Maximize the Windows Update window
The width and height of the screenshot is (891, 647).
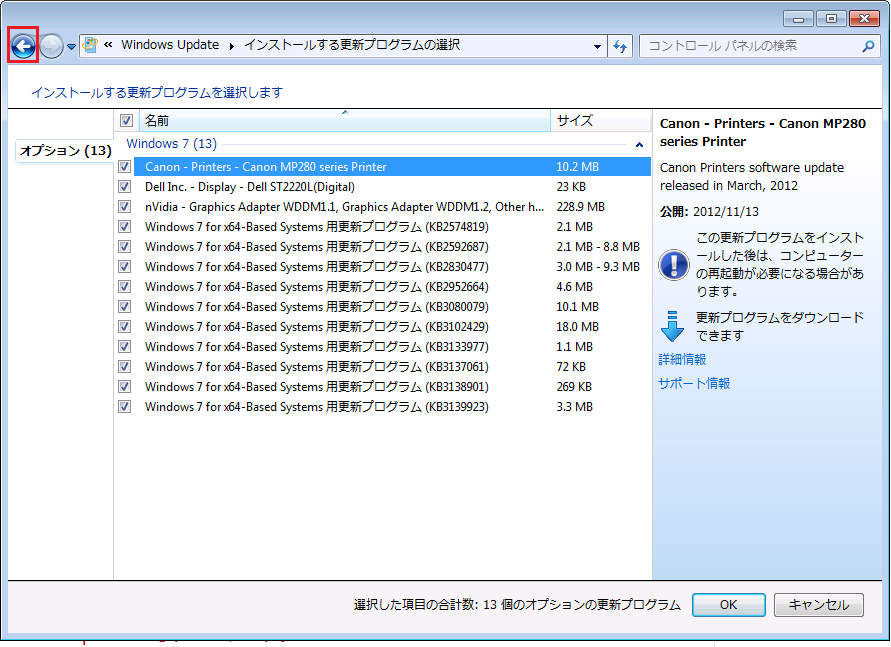click(x=831, y=19)
